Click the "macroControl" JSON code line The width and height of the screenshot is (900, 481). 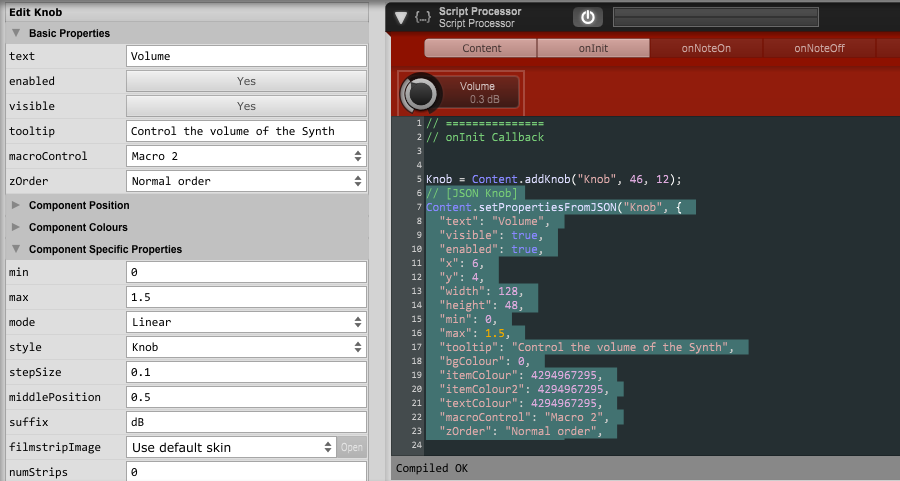coord(523,417)
